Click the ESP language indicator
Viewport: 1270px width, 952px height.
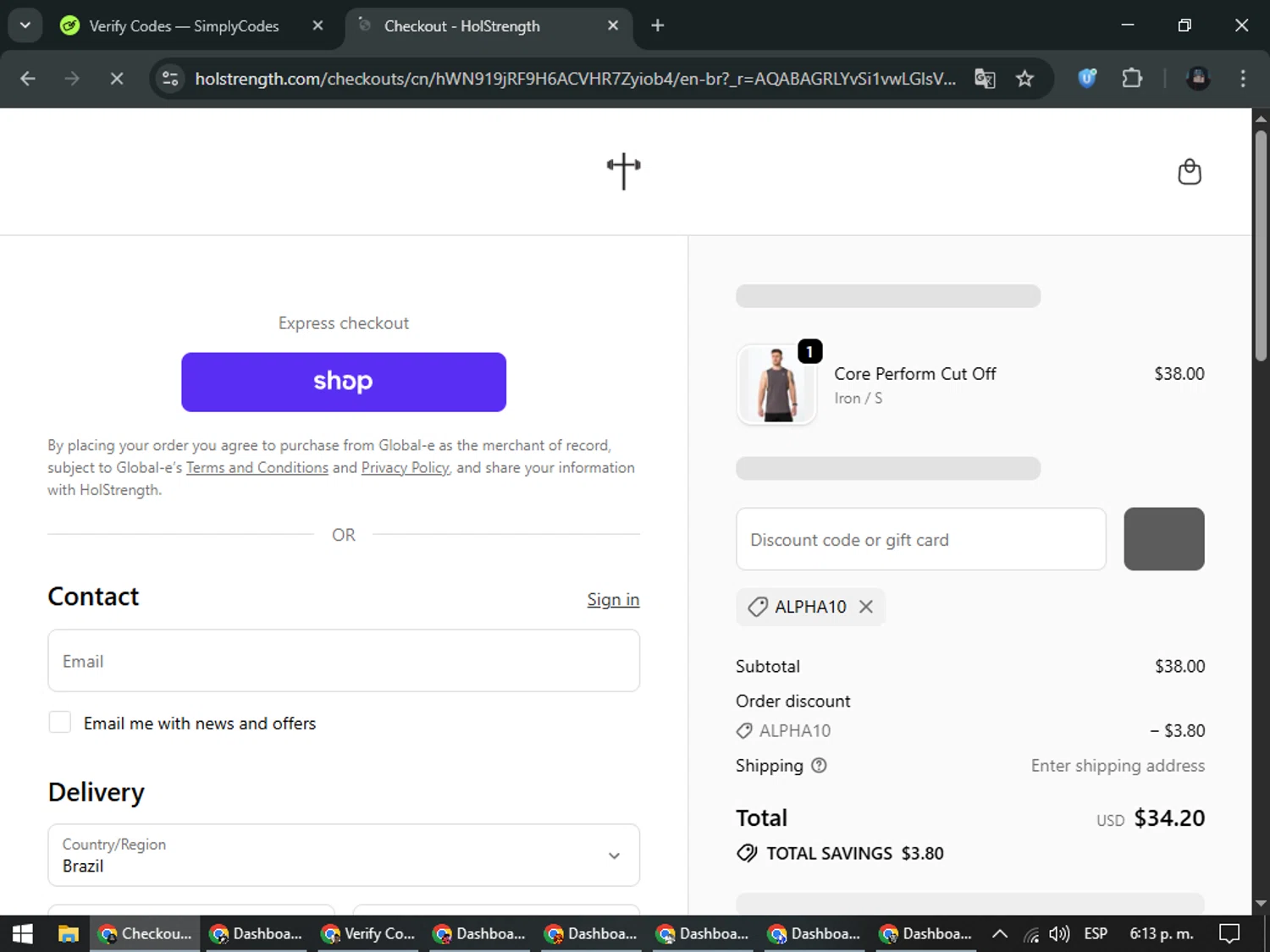pos(1096,934)
